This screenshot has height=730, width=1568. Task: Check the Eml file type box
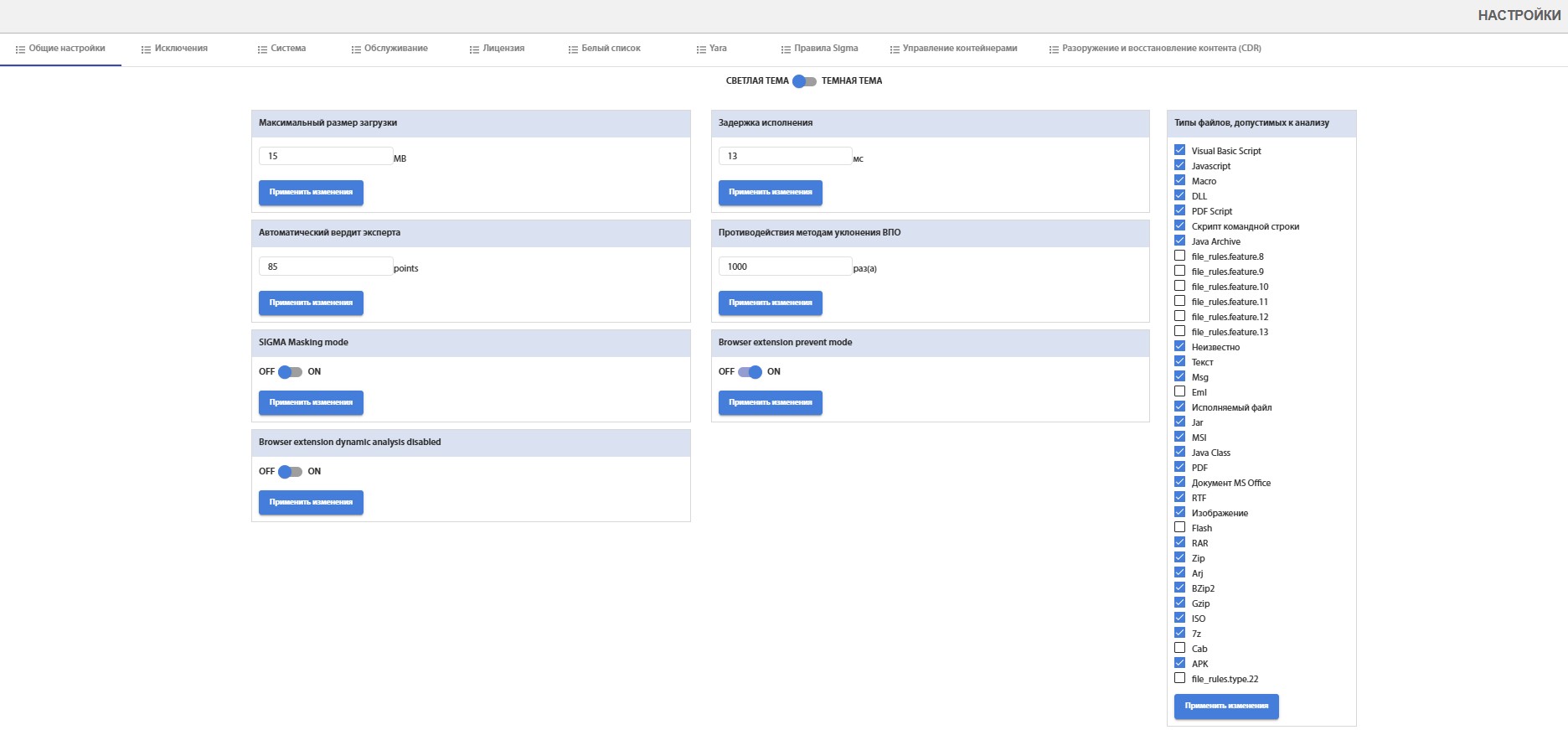click(x=1179, y=392)
